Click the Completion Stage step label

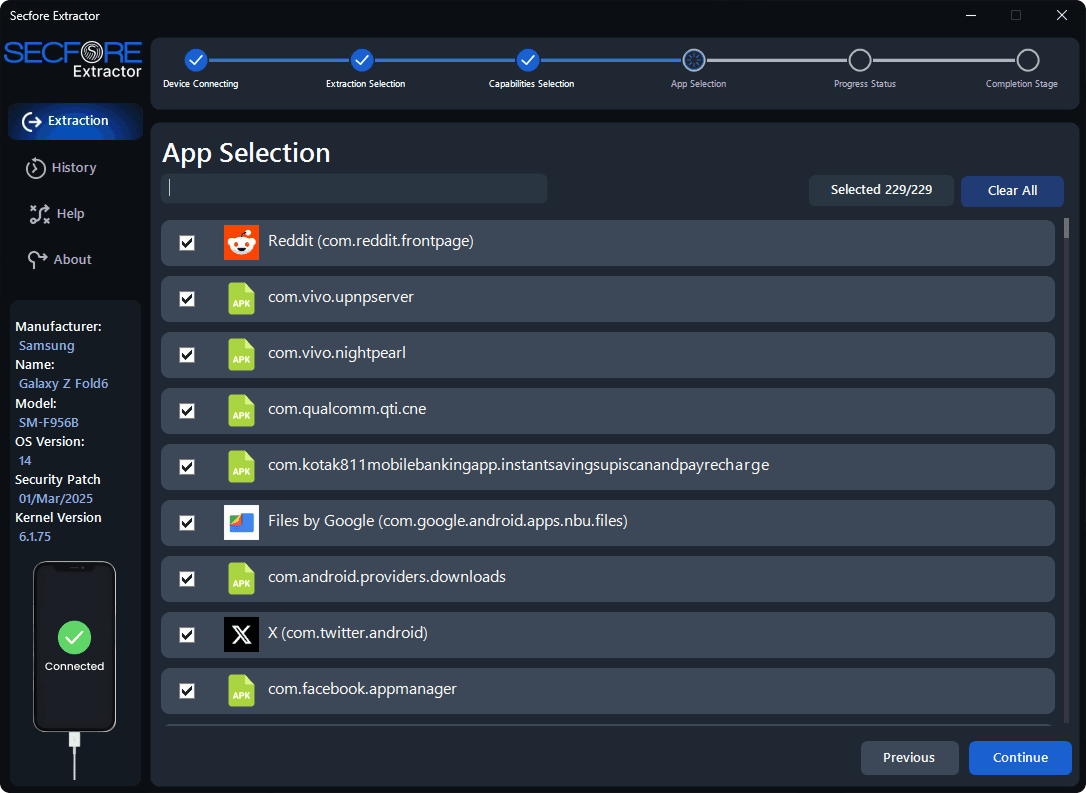[x=1022, y=84]
